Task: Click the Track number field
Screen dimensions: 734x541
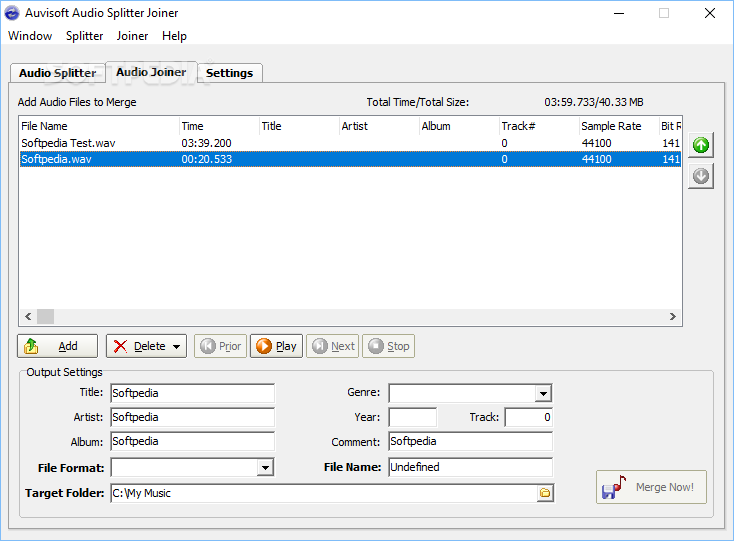Action: click(528, 417)
